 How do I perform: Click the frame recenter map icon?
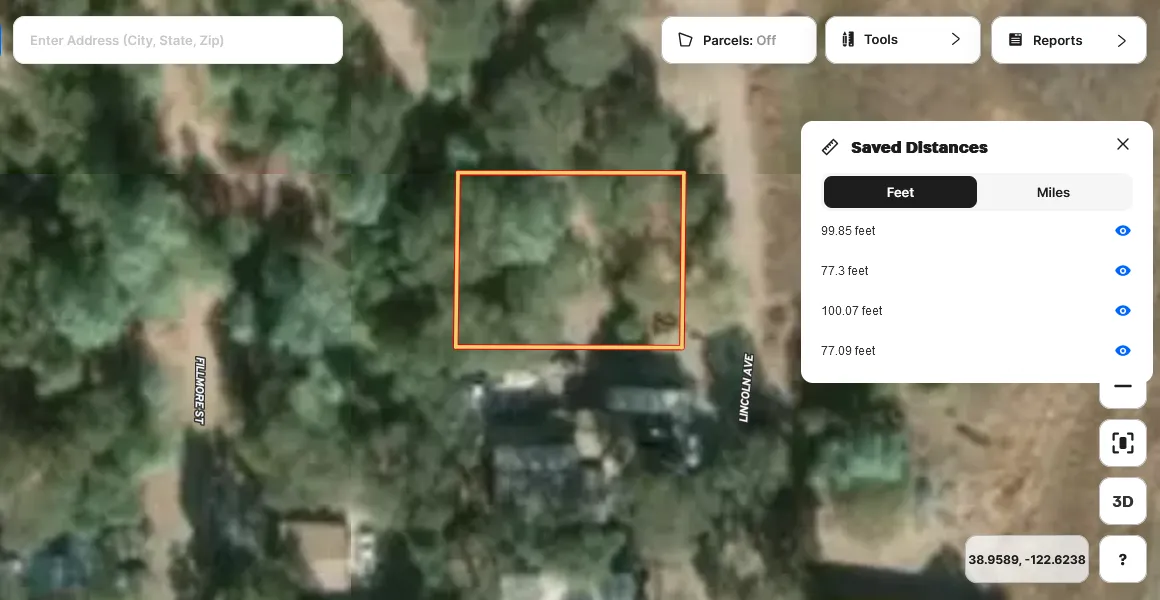point(1122,443)
